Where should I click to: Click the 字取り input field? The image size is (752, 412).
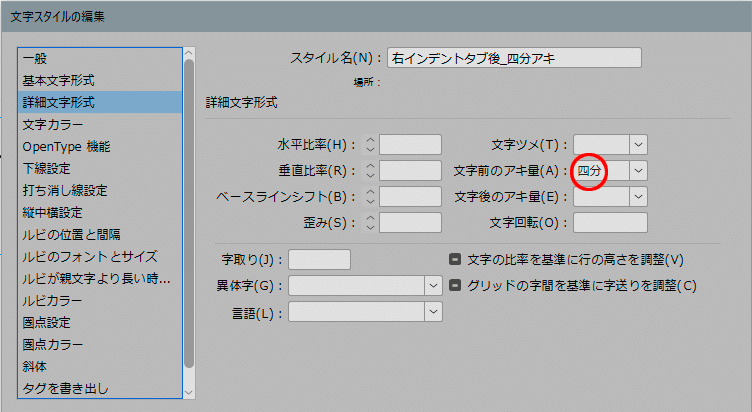pyautogui.click(x=319, y=259)
